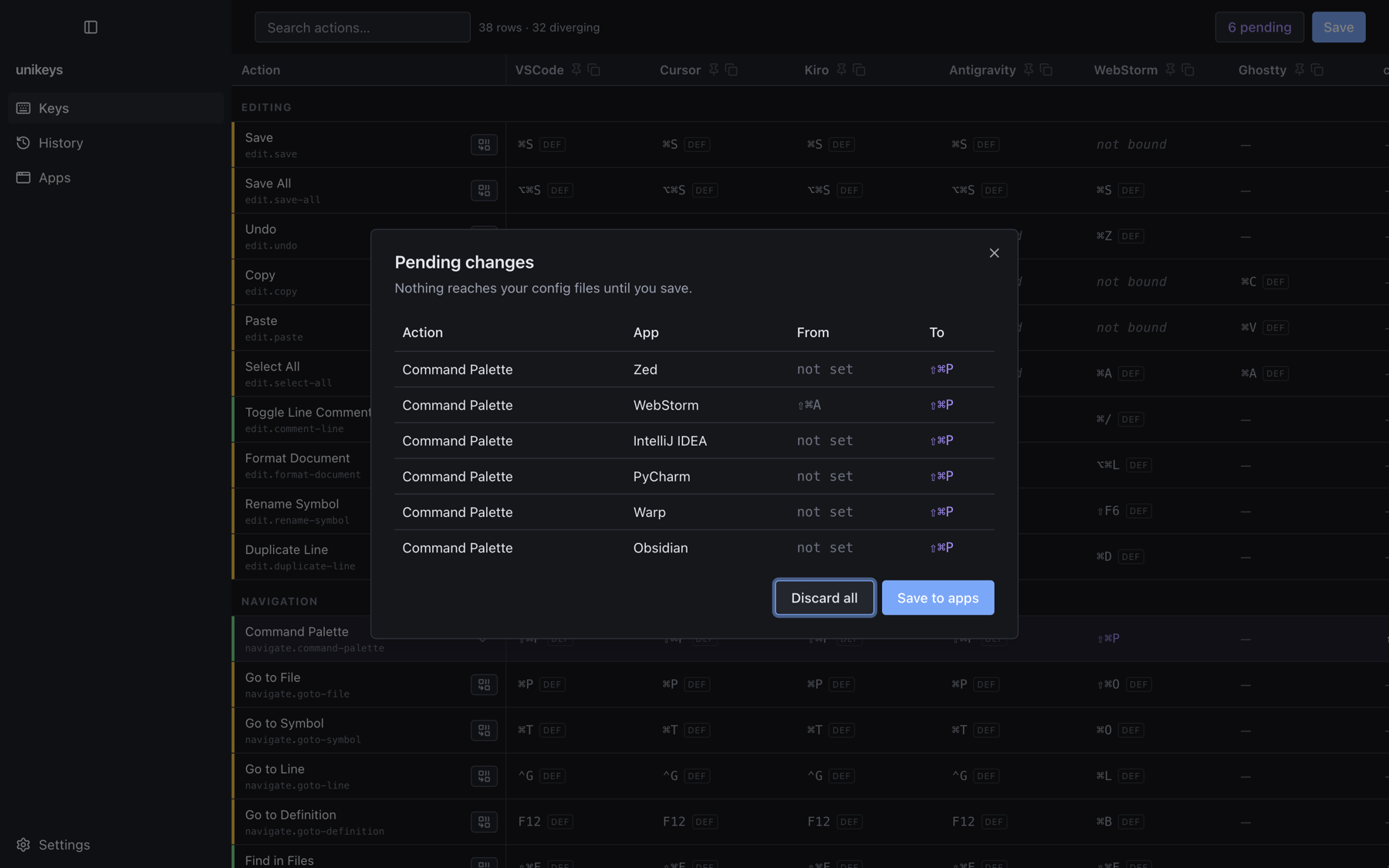This screenshot has width=1389, height=868.
Task: Click the Go to File row icon
Action: (484, 684)
